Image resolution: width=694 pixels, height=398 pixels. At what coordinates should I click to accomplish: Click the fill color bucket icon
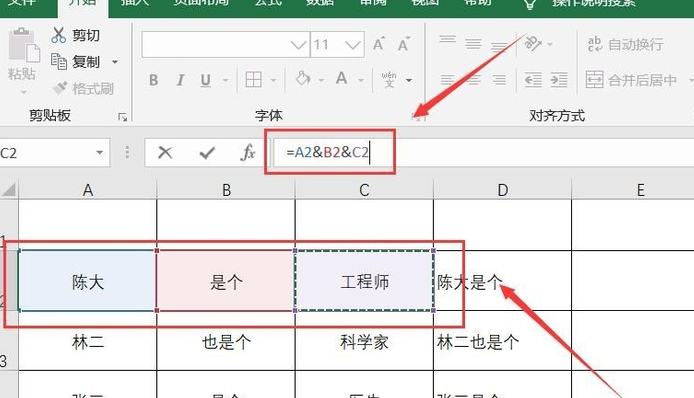tap(303, 79)
